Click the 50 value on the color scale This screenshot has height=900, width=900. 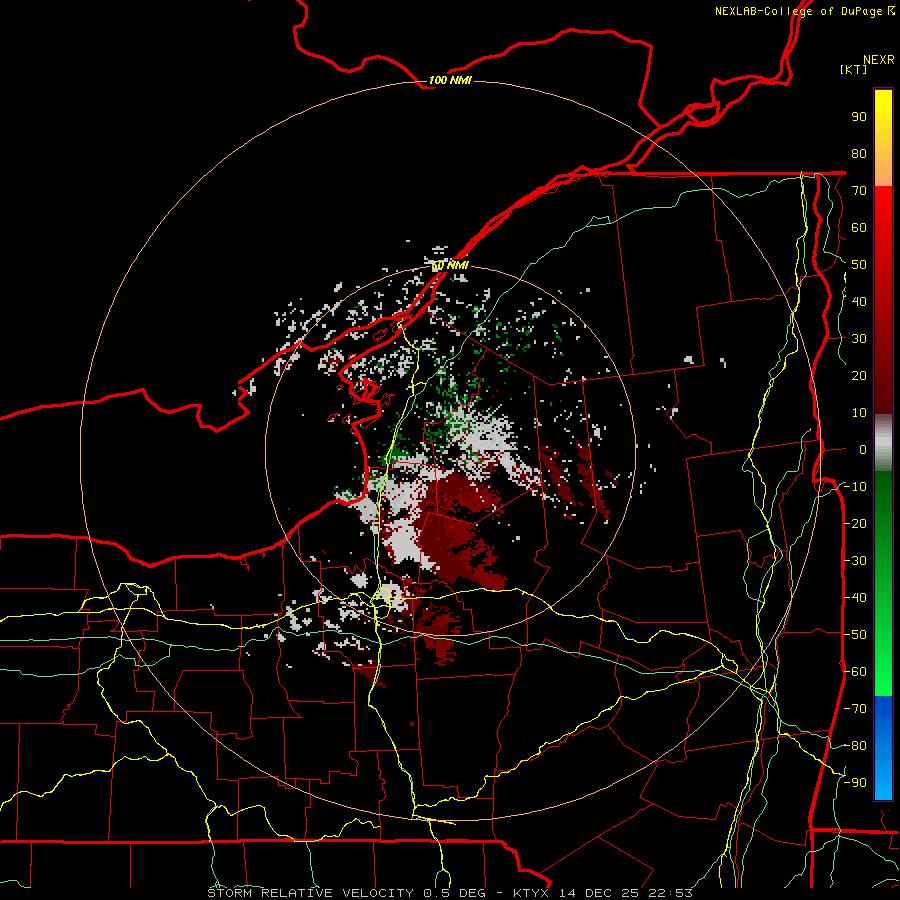tap(859, 265)
